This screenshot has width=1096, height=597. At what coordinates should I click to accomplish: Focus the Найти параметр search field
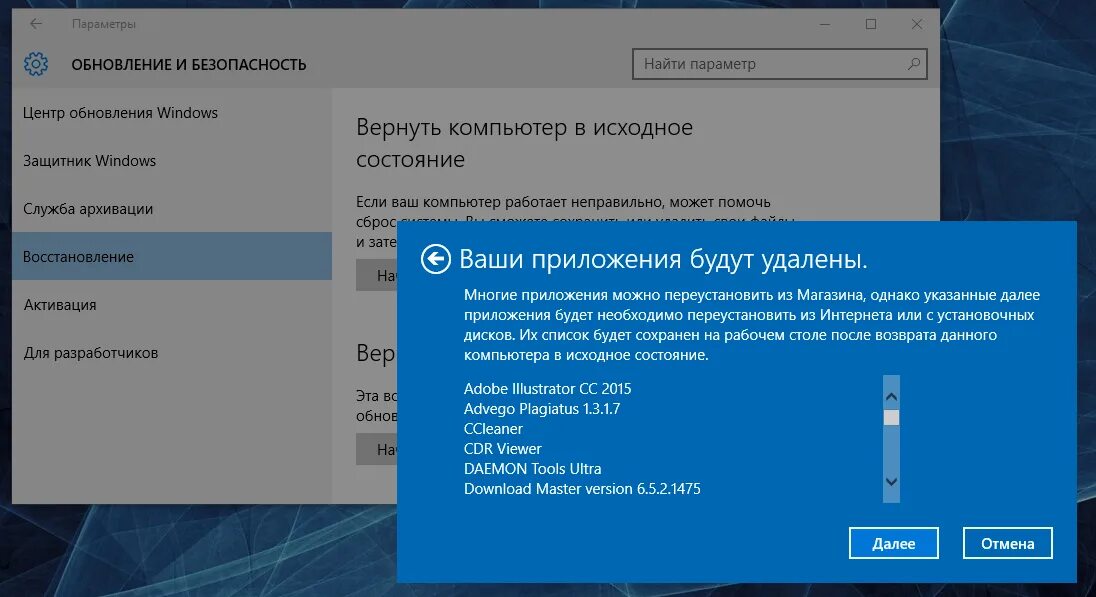point(779,64)
